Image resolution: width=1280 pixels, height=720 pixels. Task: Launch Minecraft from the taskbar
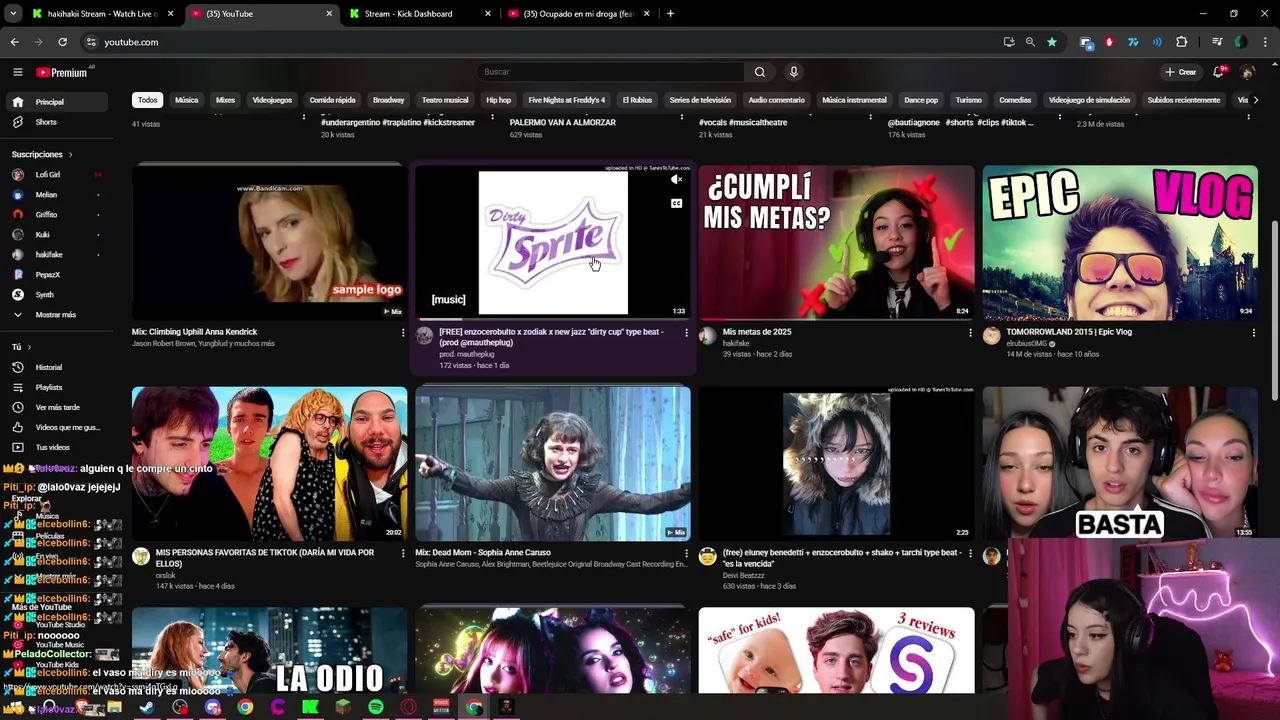coord(343,707)
